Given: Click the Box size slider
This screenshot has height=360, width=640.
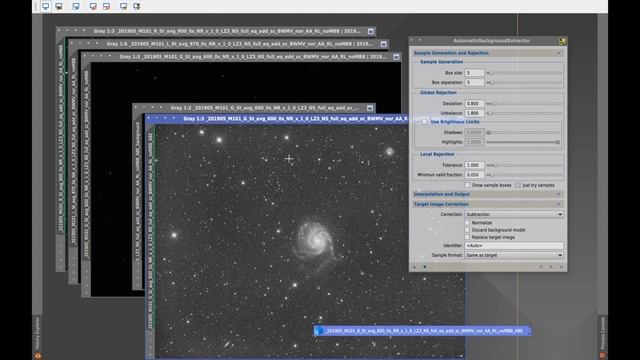Looking at the screenshot, I should point(524,73).
